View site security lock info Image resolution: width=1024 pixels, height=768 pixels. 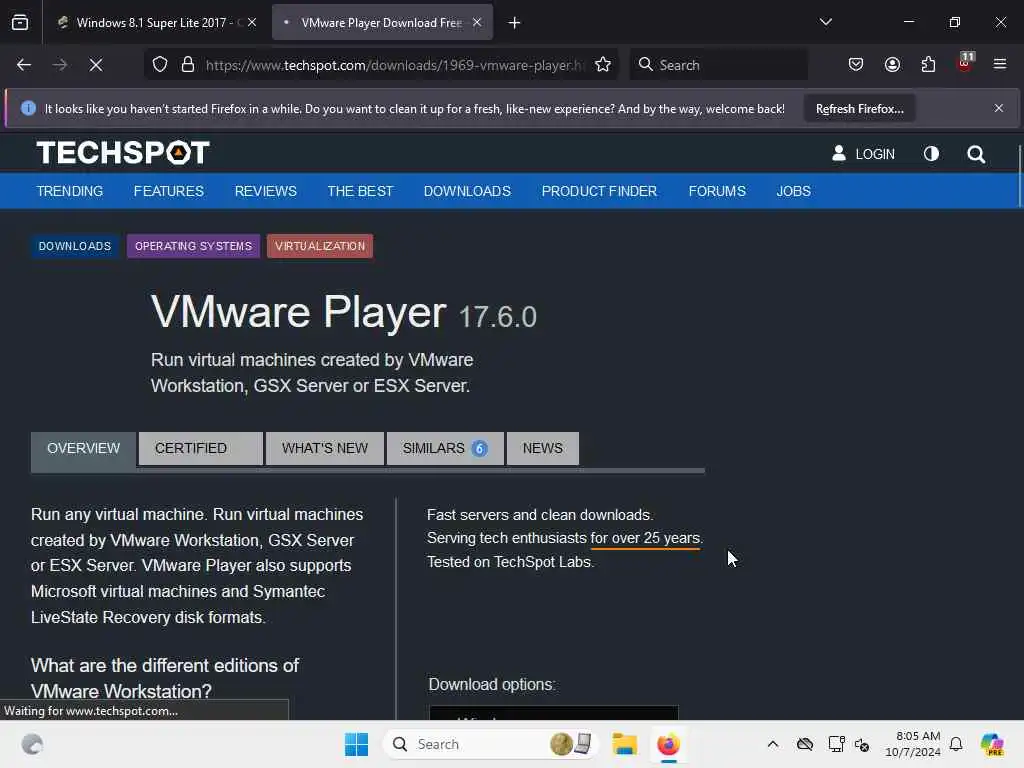pyautogui.click(x=188, y=65)
